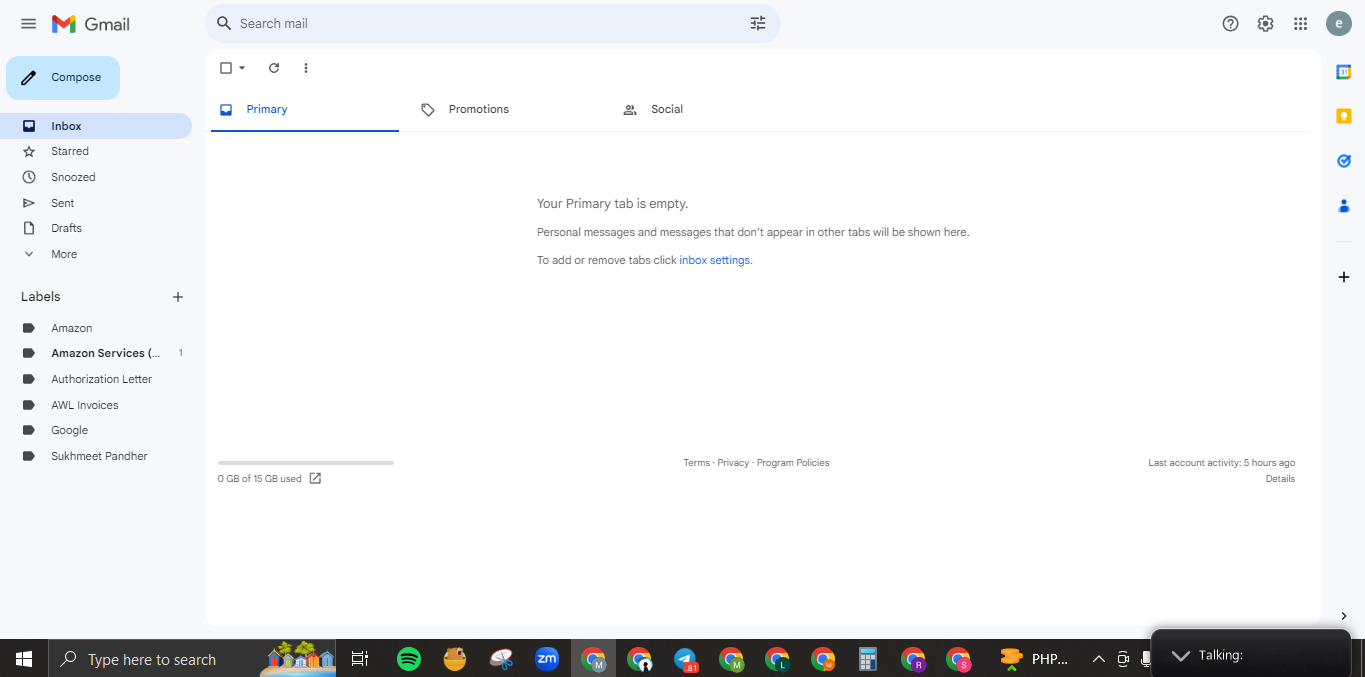Tick the select all messages checkbox
1365x677 pixels.
[x=226, y=68]
